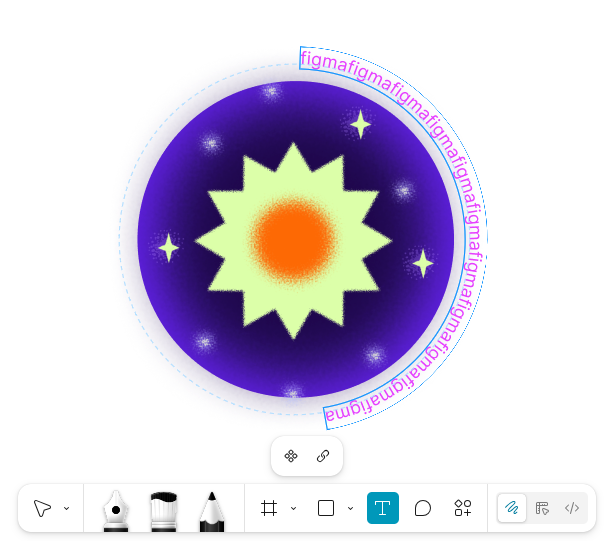
Task: Switch to Draw mode toggle
Action: tap(512, 508)
